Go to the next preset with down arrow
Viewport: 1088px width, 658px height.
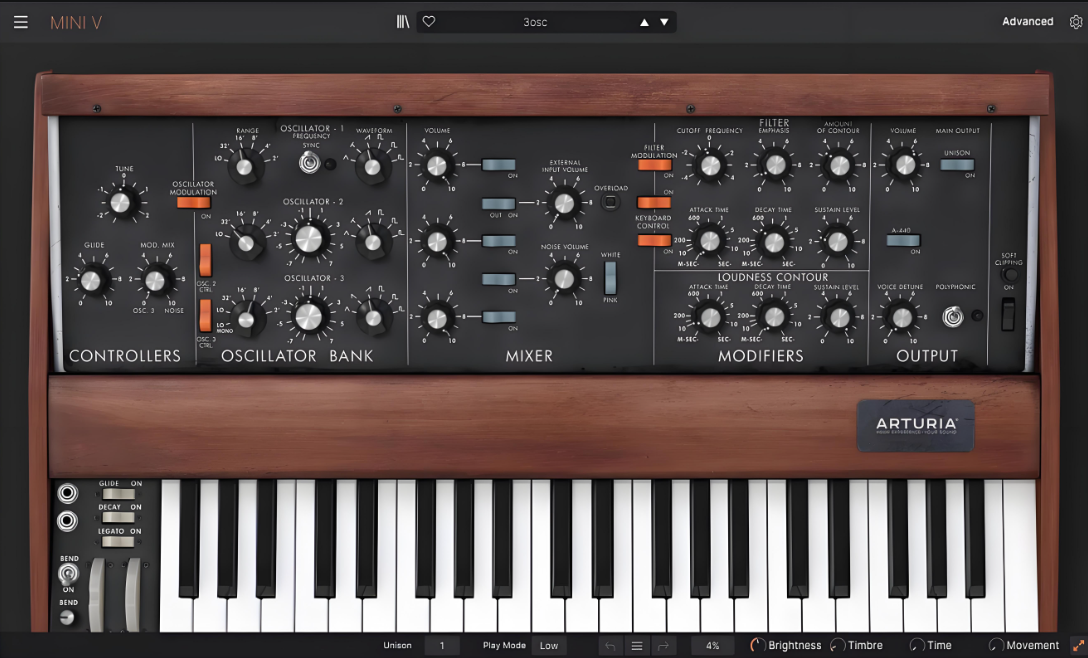pos(664,22)
